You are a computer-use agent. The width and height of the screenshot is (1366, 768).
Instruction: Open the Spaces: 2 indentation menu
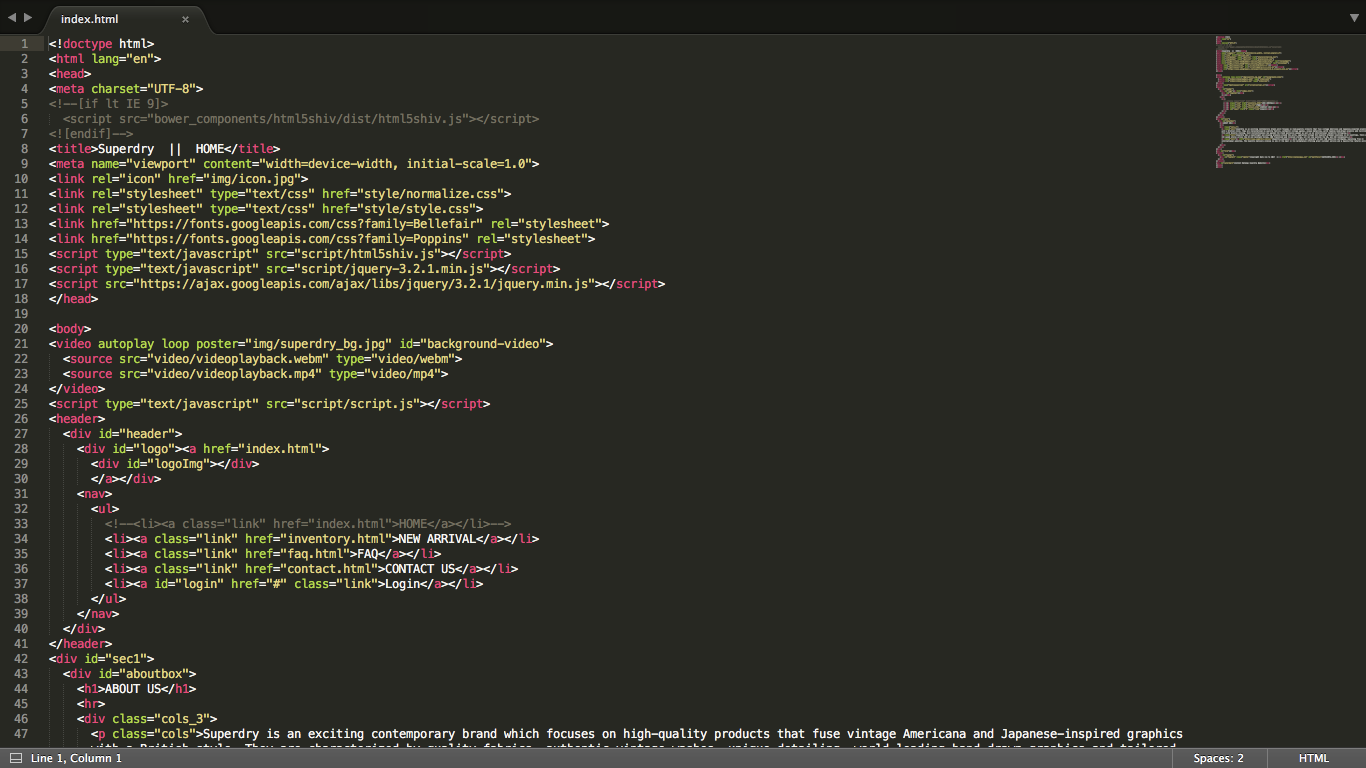click(1218, 758)
